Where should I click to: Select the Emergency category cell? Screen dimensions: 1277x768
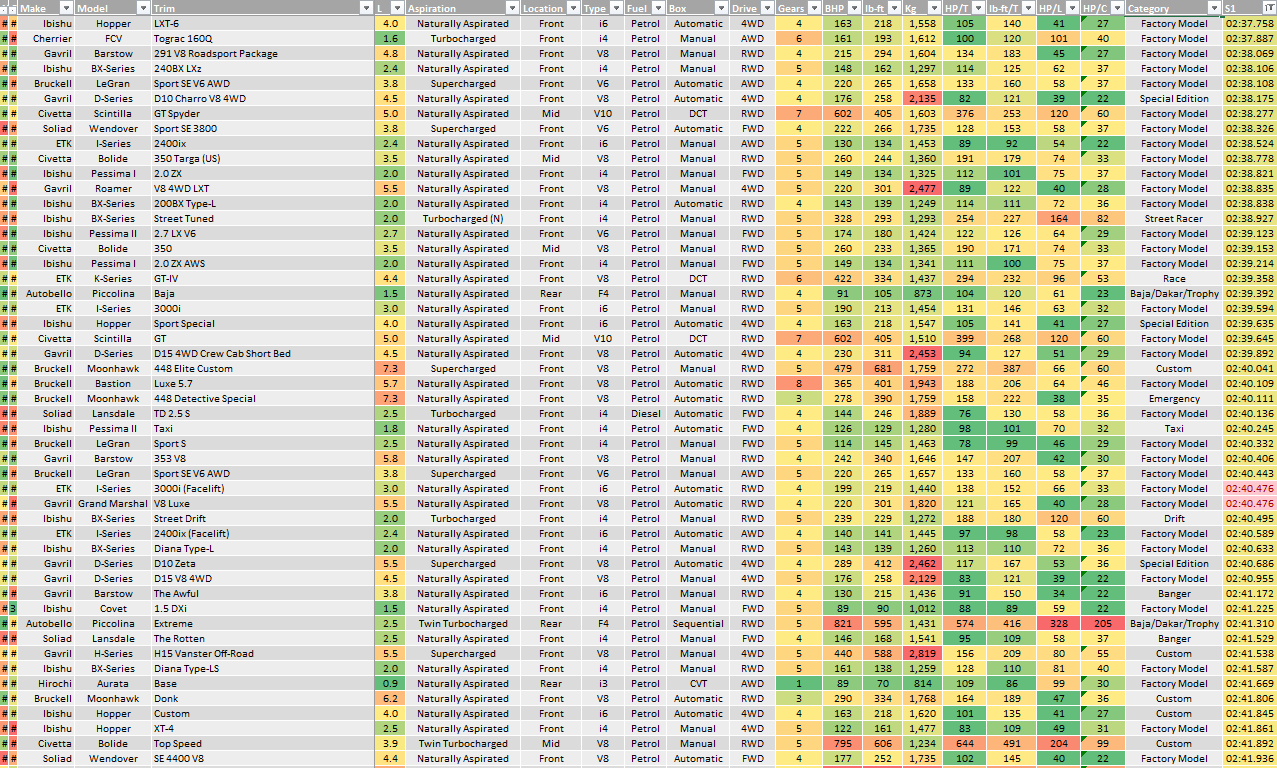tap(1173, 398)
